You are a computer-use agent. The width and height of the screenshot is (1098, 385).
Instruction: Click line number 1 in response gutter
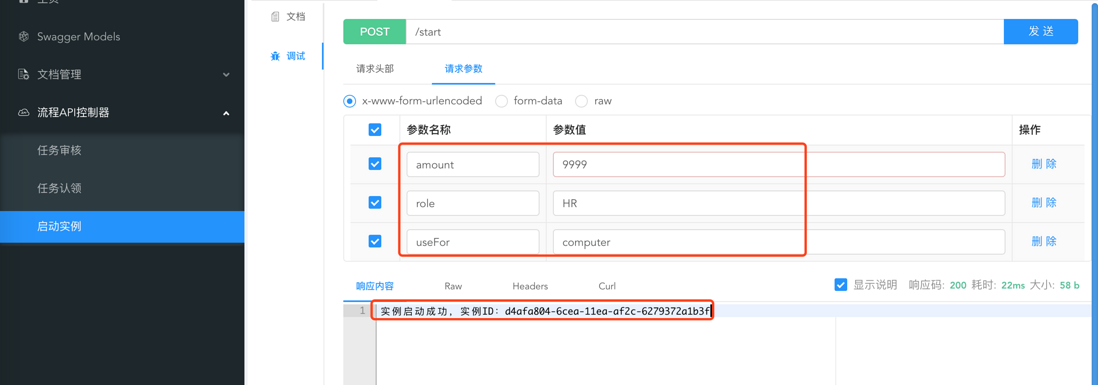click(x=361, y=310)
